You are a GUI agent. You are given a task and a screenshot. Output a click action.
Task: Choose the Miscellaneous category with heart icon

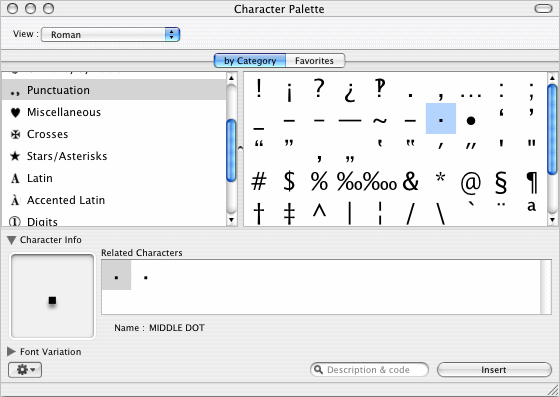[114, 112]
